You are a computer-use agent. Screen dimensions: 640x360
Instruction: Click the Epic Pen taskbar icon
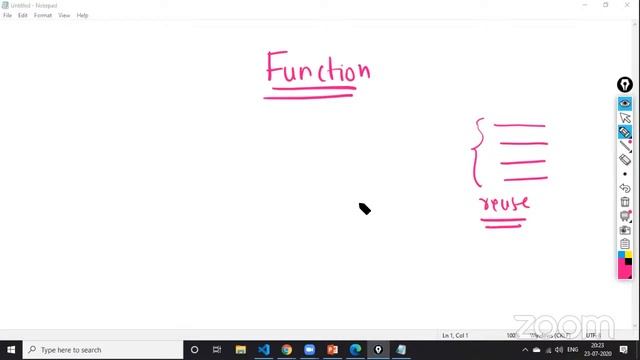pyautogui.click(x=378, y=350)
